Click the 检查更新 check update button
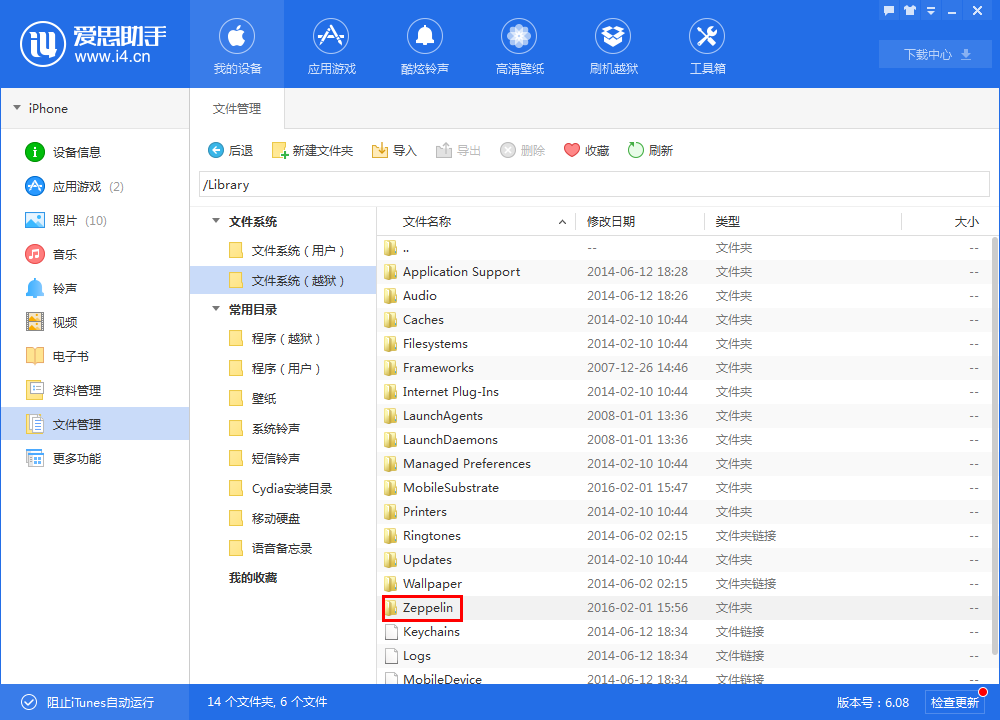Screen dimensions: 1000x720 [955, 702]
